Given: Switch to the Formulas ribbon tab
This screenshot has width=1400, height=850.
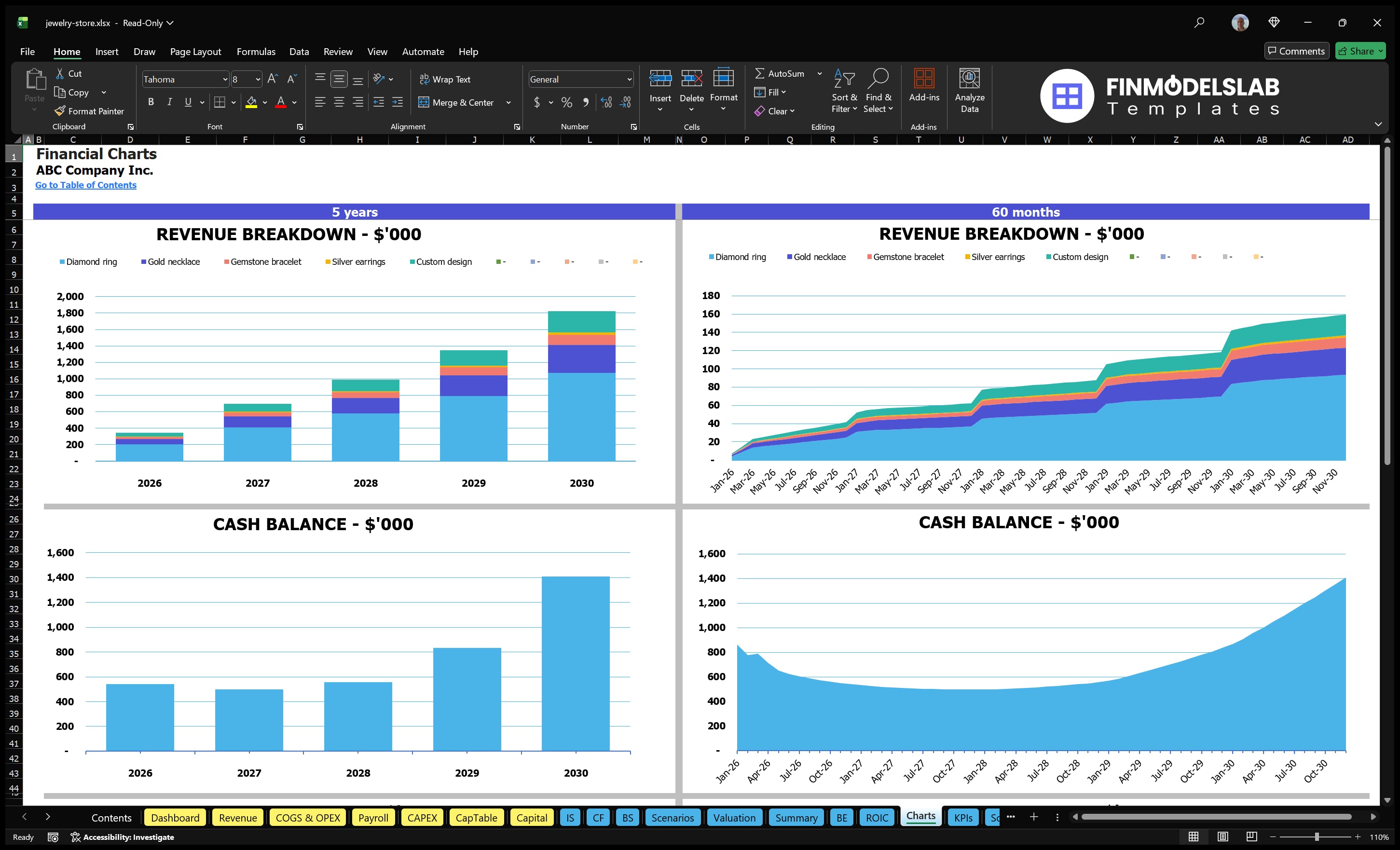Looking at the screenshot, I should tap(256, 52).
